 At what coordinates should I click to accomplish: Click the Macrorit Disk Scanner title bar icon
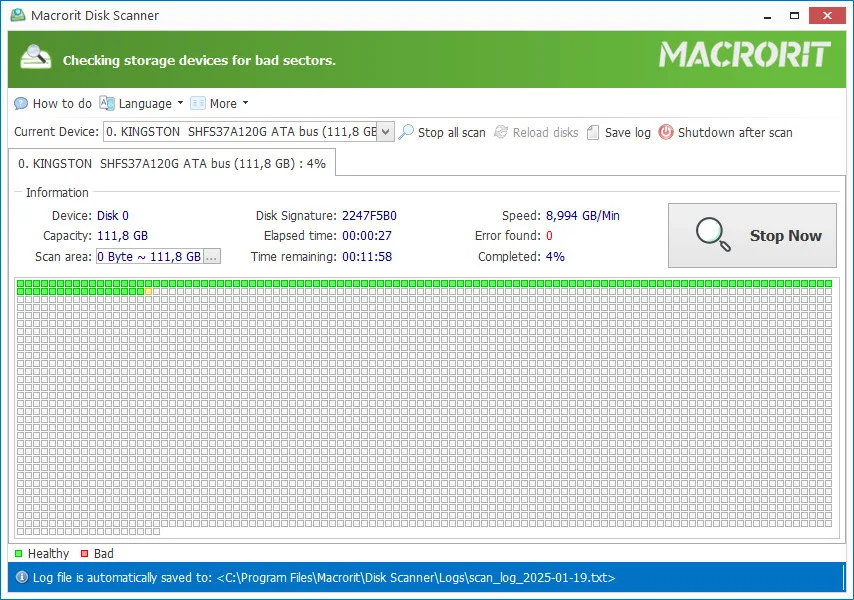pyautogui.click(x=18, y=15)
